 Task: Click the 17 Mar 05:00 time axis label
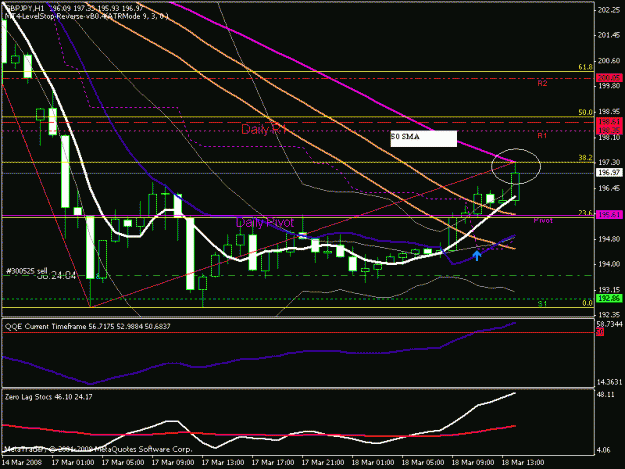[x=123, y=463]
